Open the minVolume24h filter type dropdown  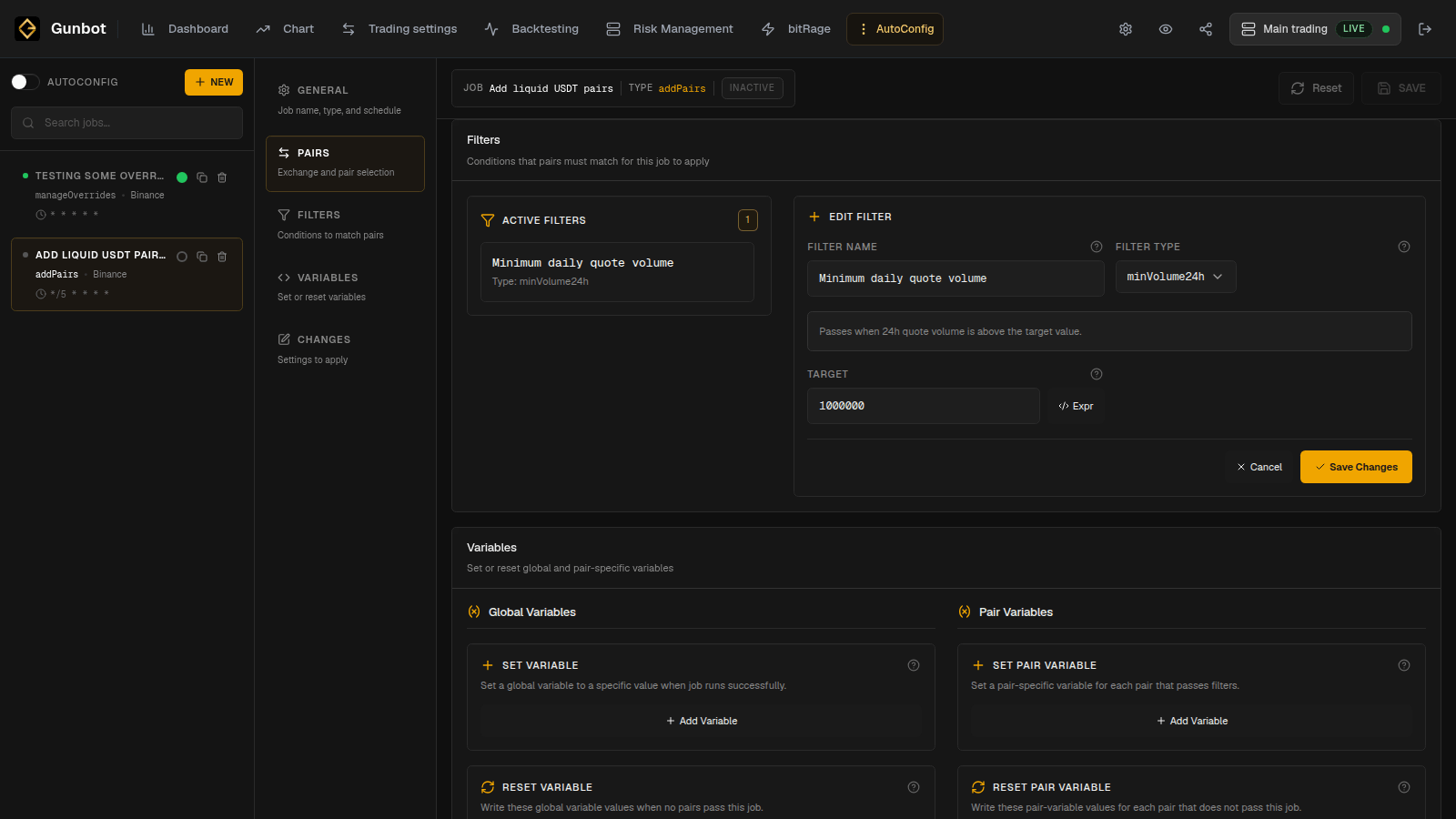[1176, 277]
